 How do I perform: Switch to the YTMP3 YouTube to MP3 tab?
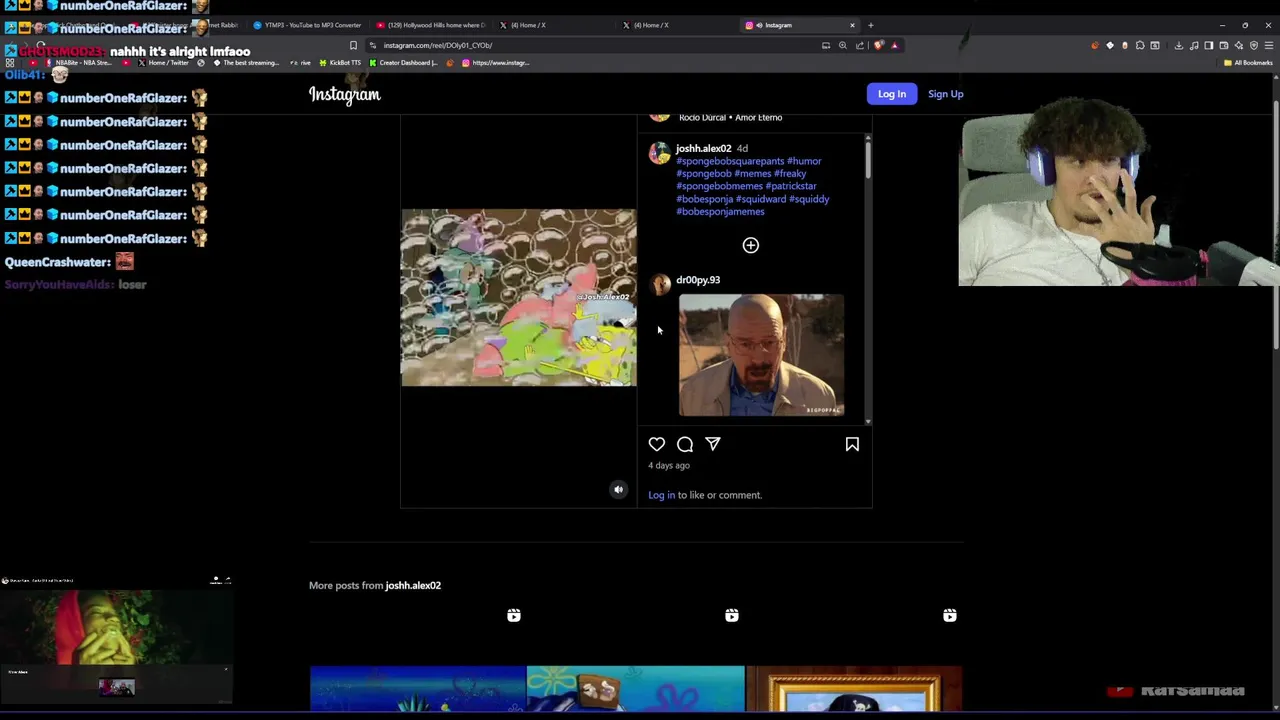point(307,25)
